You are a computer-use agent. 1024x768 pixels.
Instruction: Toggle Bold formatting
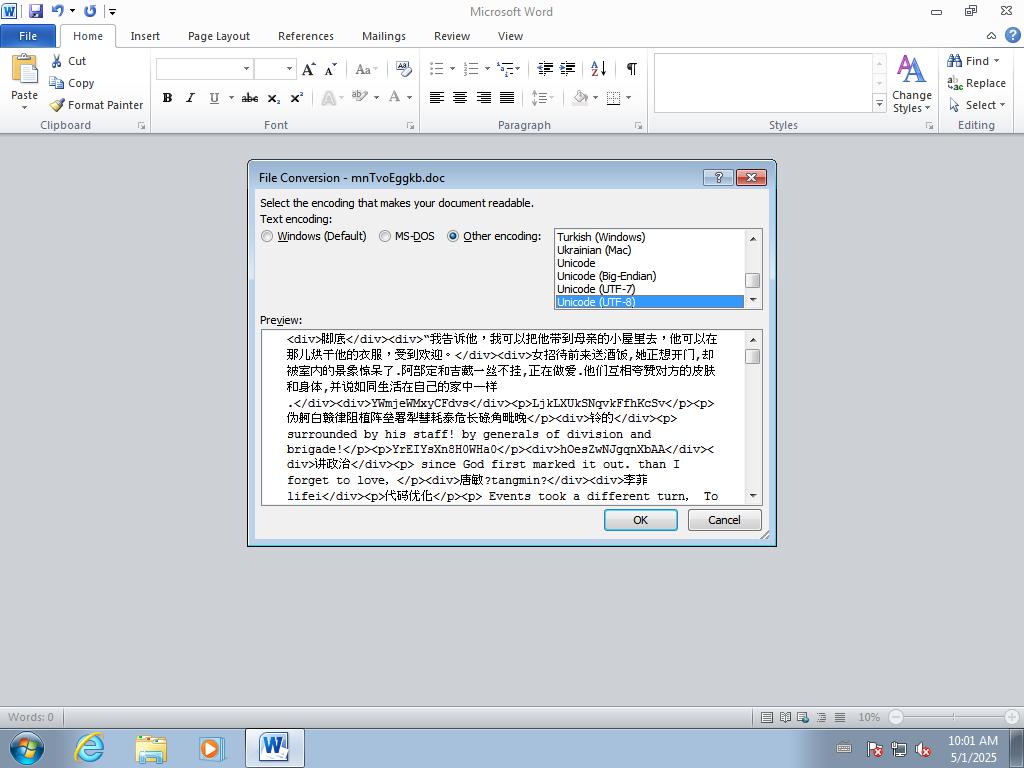[167, 98]
